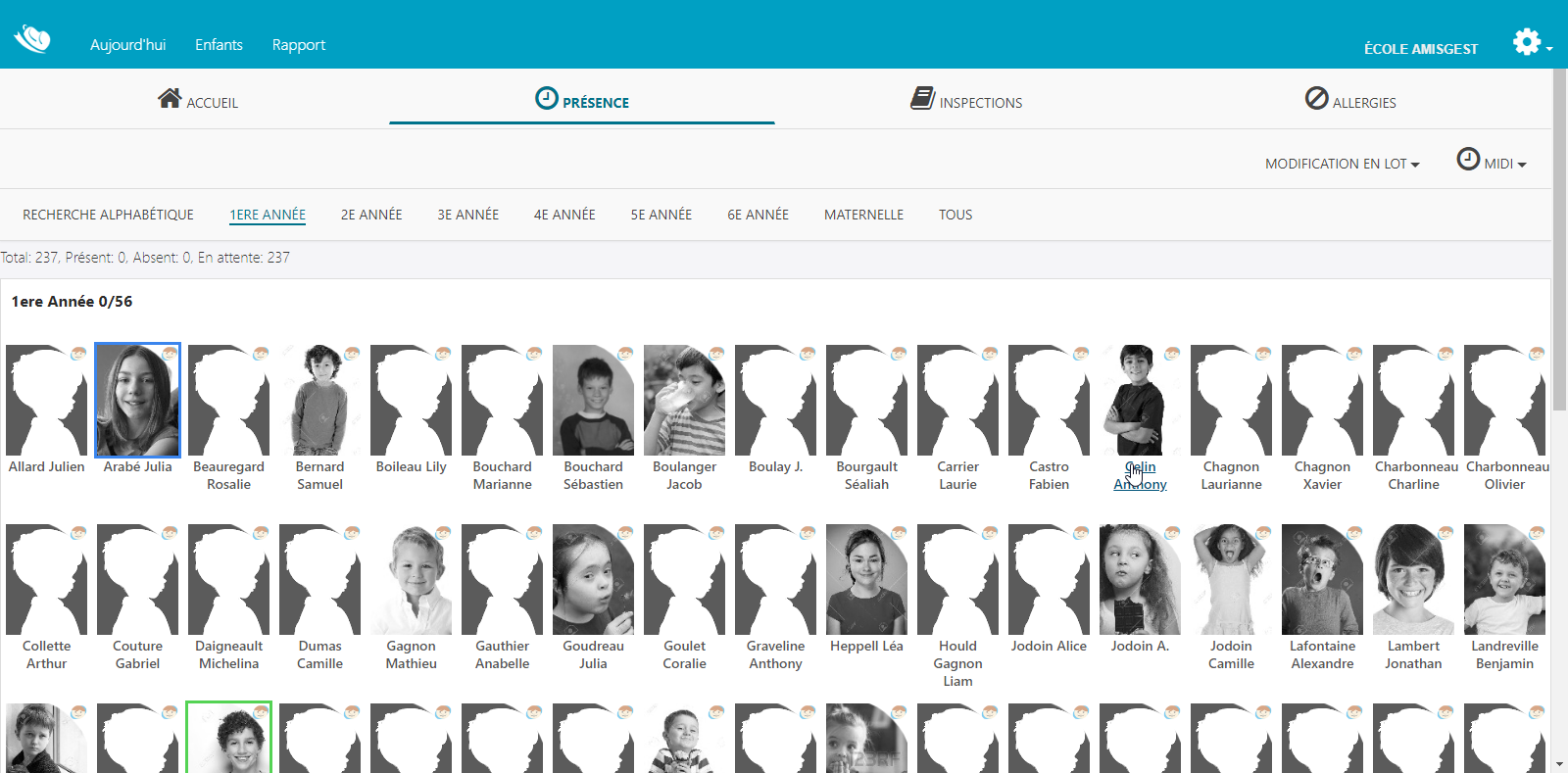Open the Aujourd'hui menu

[127, 45]
